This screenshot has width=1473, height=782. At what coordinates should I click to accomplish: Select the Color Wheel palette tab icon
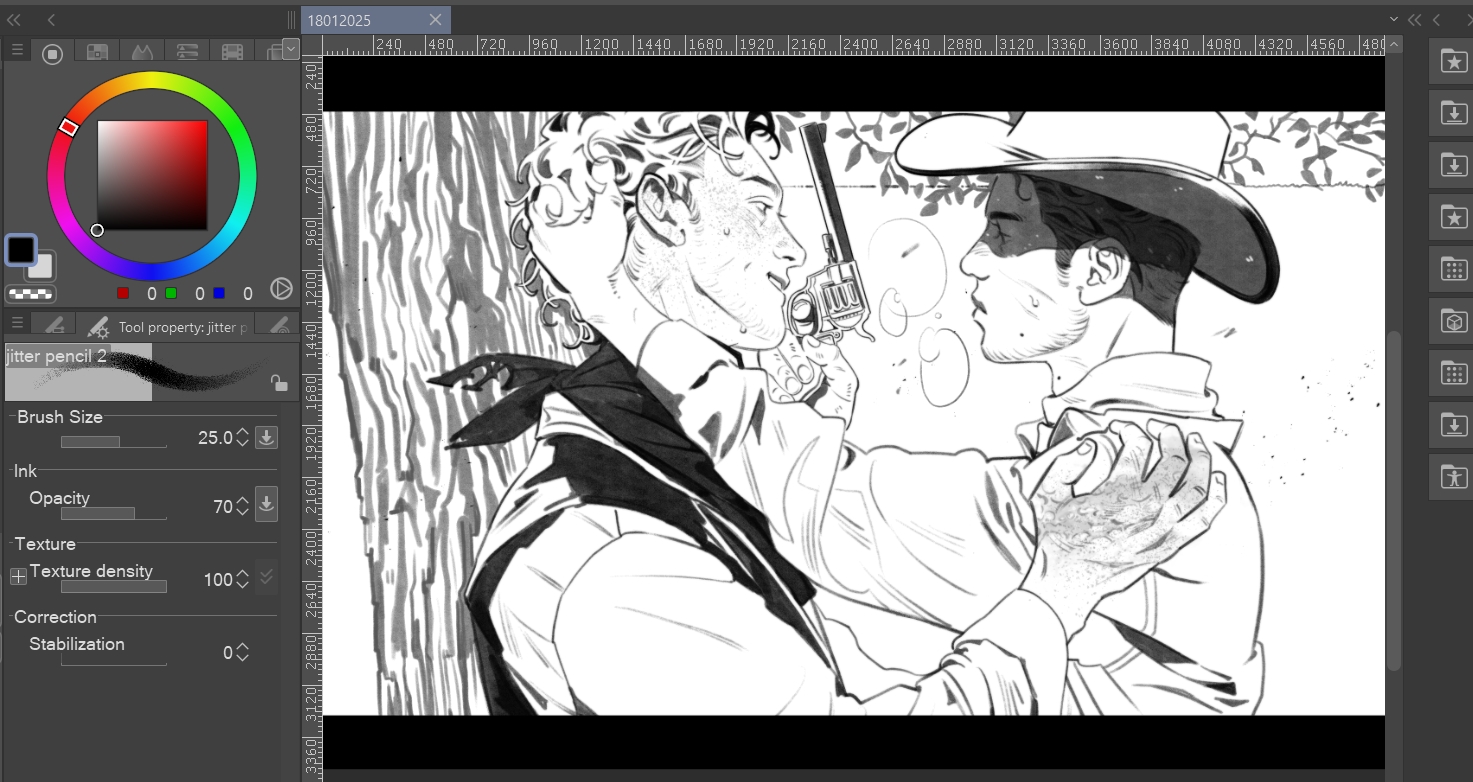[53, 54]
